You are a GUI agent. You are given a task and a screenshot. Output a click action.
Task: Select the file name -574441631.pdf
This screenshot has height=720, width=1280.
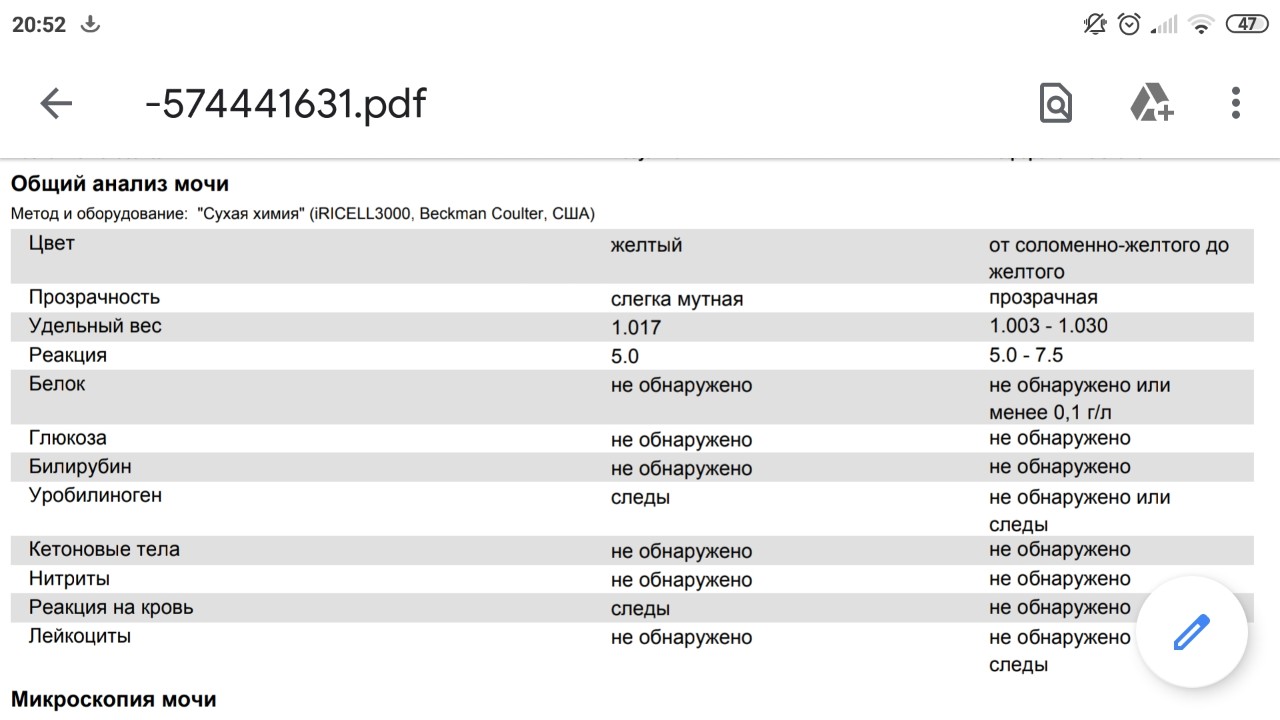click(286, 103)
